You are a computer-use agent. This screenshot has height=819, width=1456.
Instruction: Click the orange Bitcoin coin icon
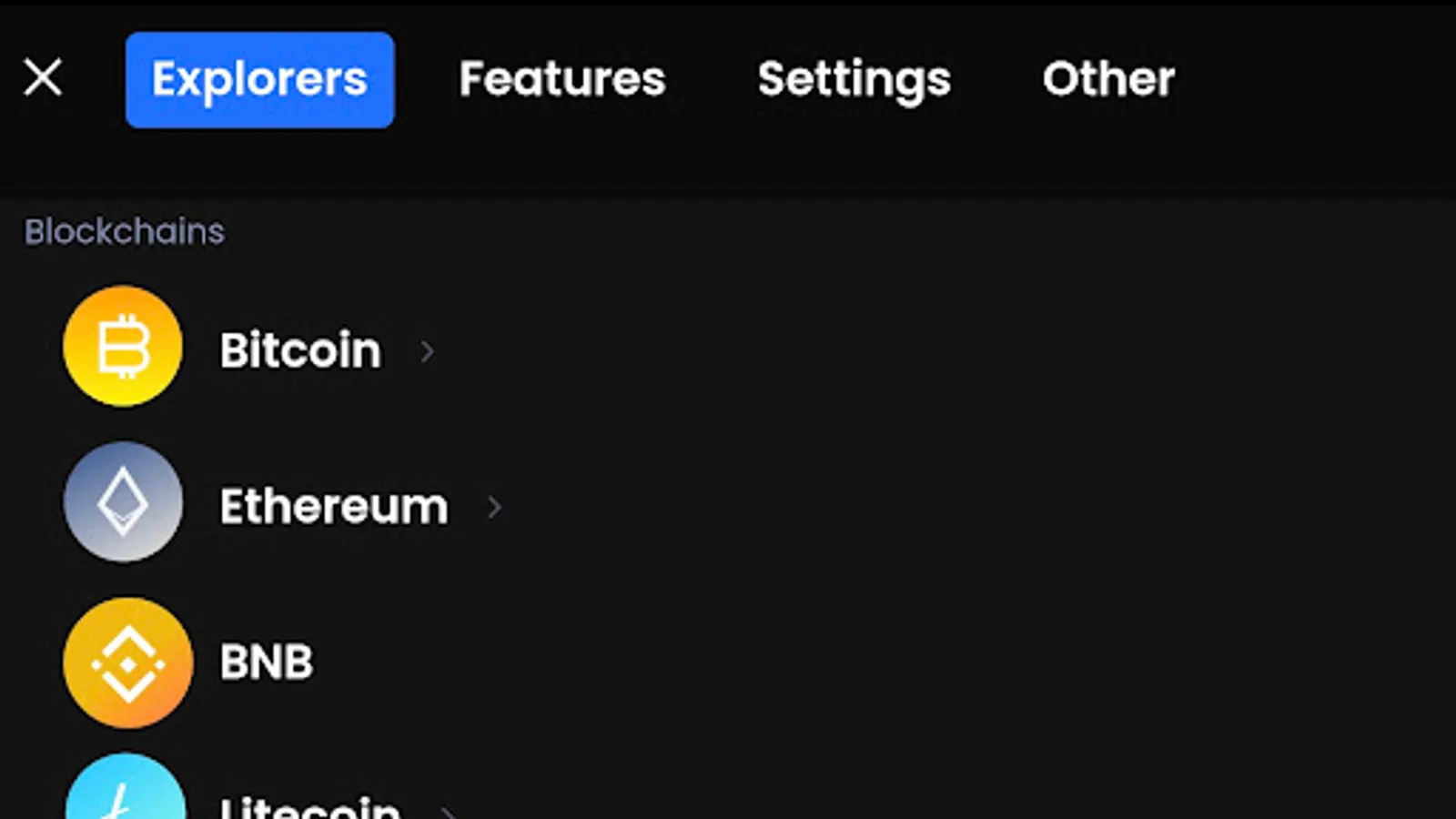coord(123,346)
